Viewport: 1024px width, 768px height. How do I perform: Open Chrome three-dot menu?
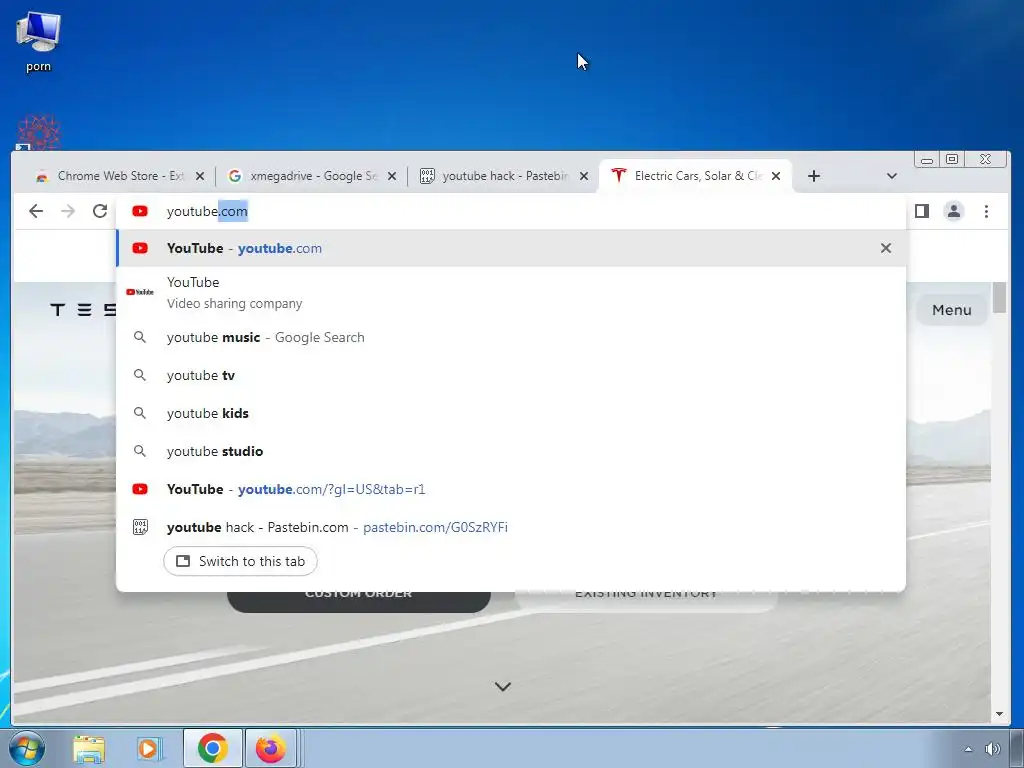(x=986, y=211)
